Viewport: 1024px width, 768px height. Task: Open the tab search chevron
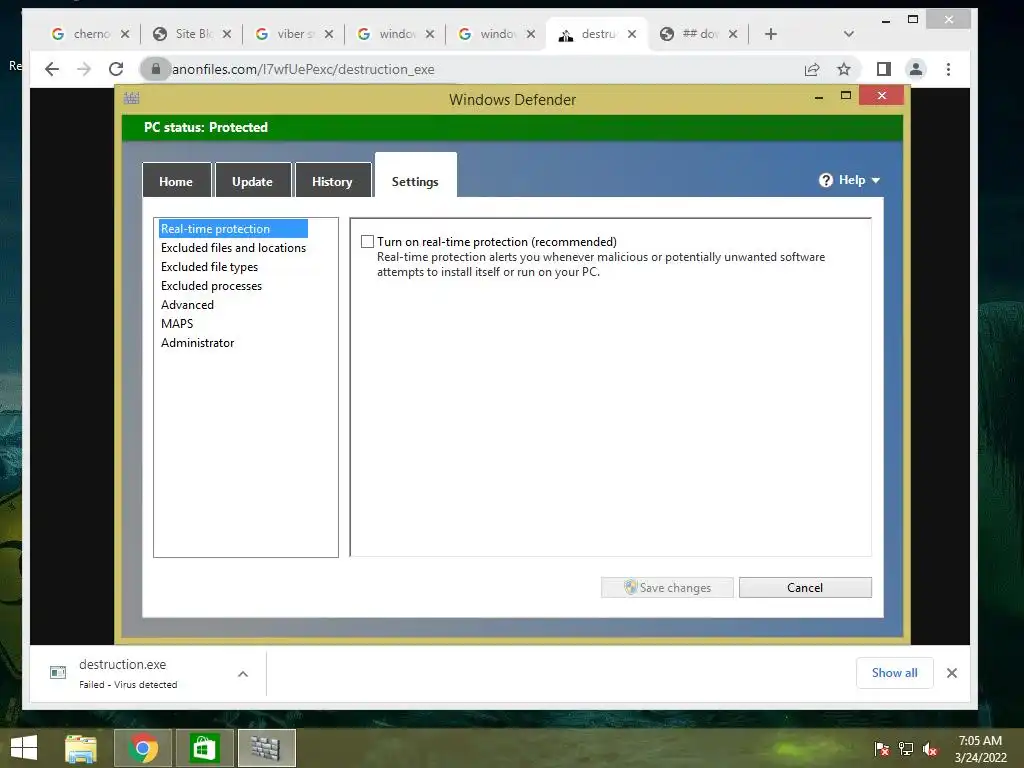848,34
